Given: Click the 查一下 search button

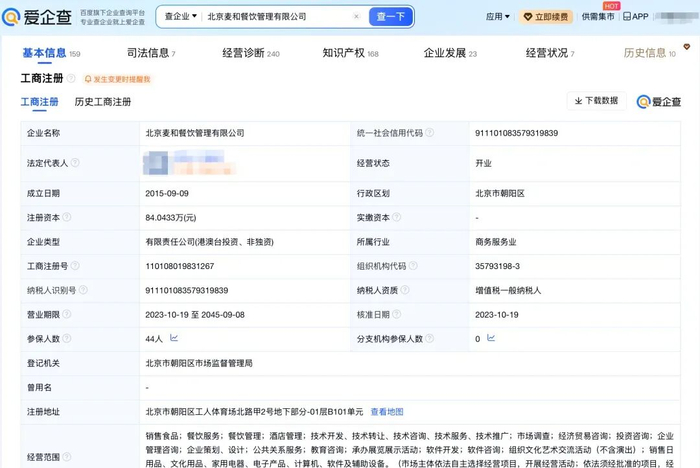Looking at the screenshot, I should tap(391, 17).
